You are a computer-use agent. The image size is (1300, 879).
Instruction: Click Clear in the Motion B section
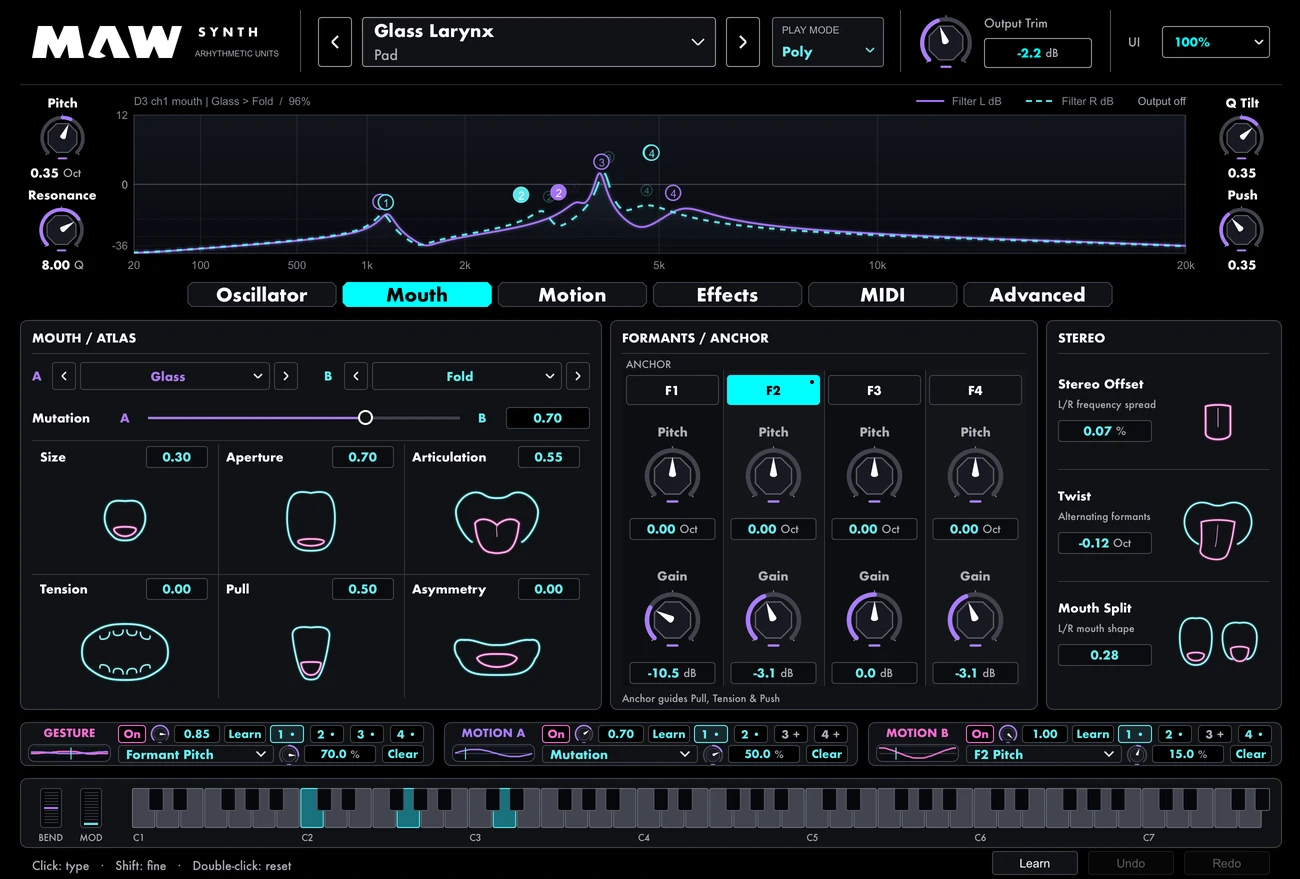click(x=1251, y=754)
